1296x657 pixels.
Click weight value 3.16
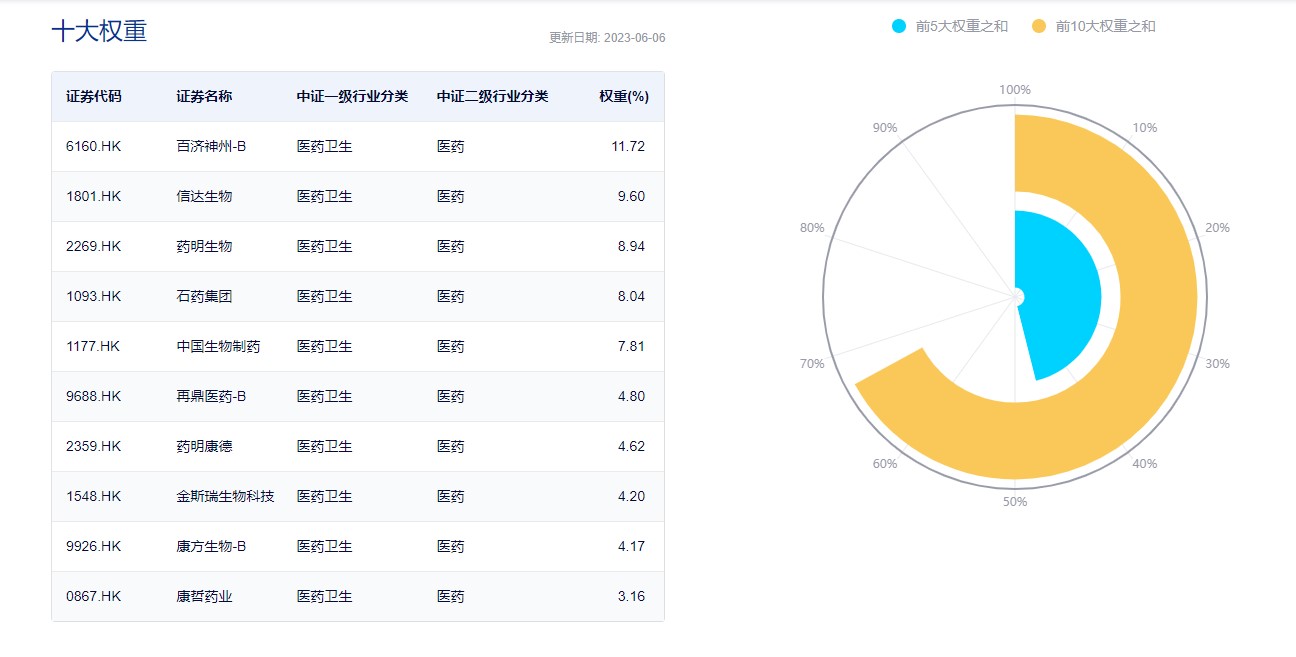coord(631,596)
